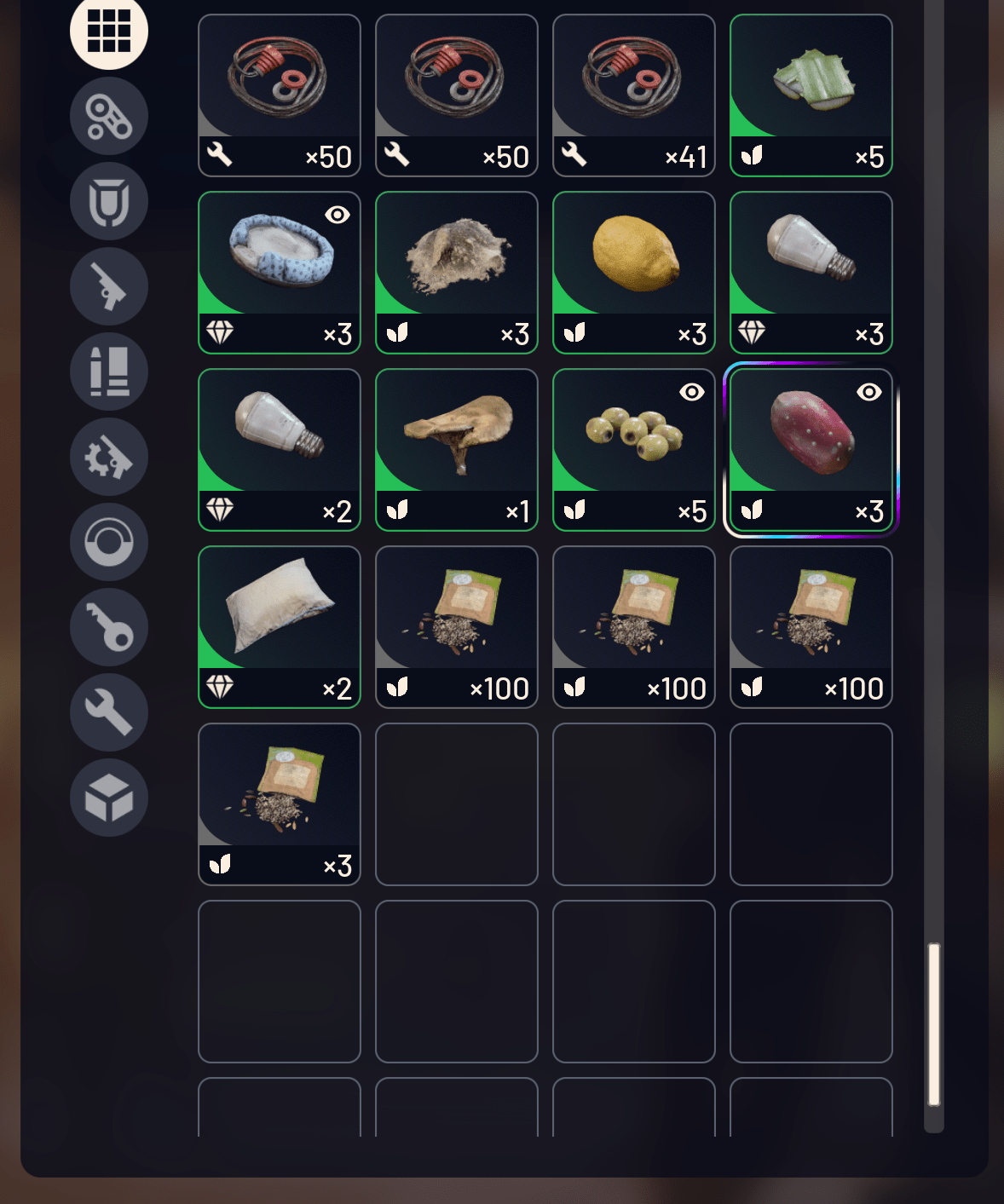Pick the wire stack showing ×41

coord(634,95)
